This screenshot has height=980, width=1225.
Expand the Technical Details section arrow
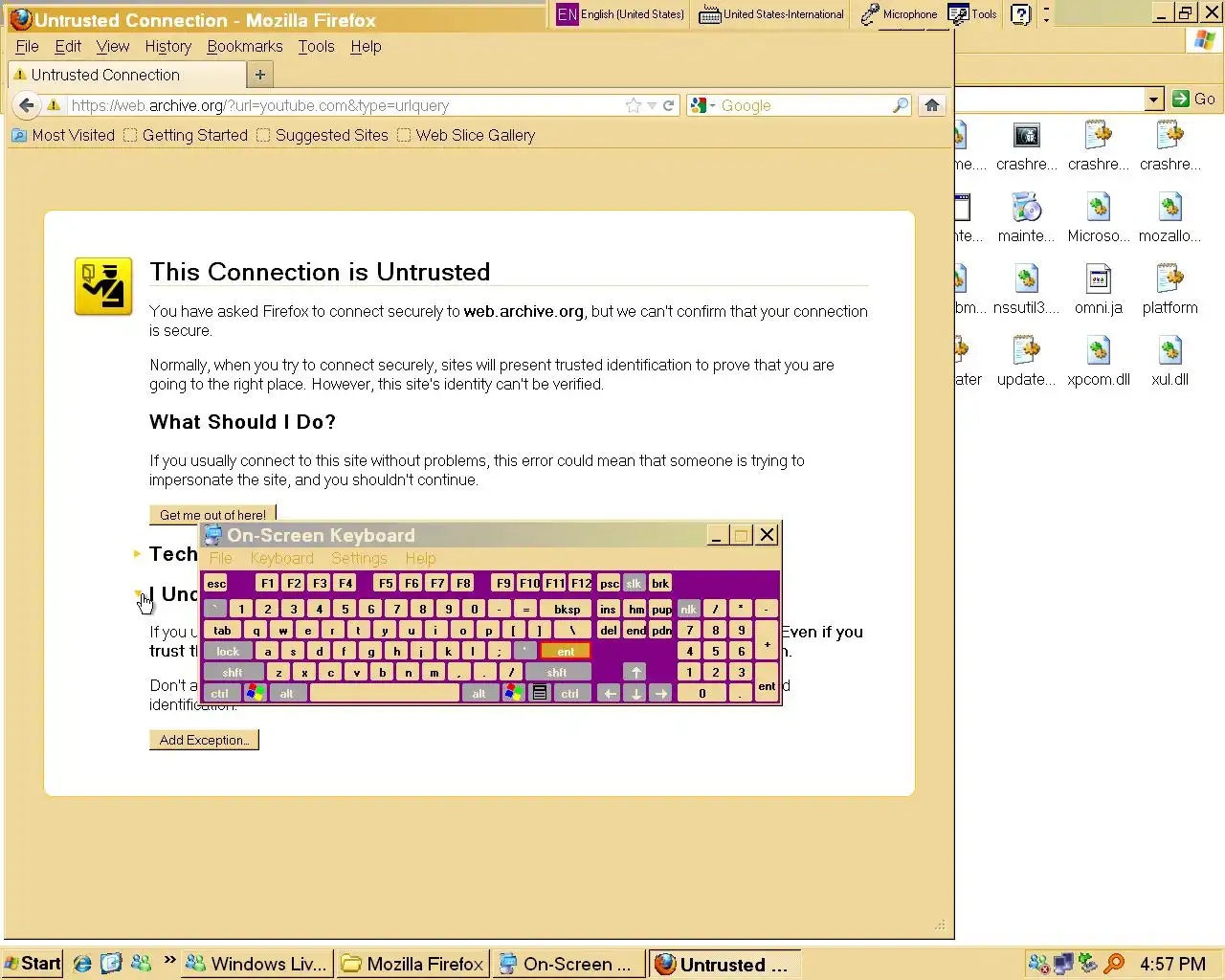point(138,554)
